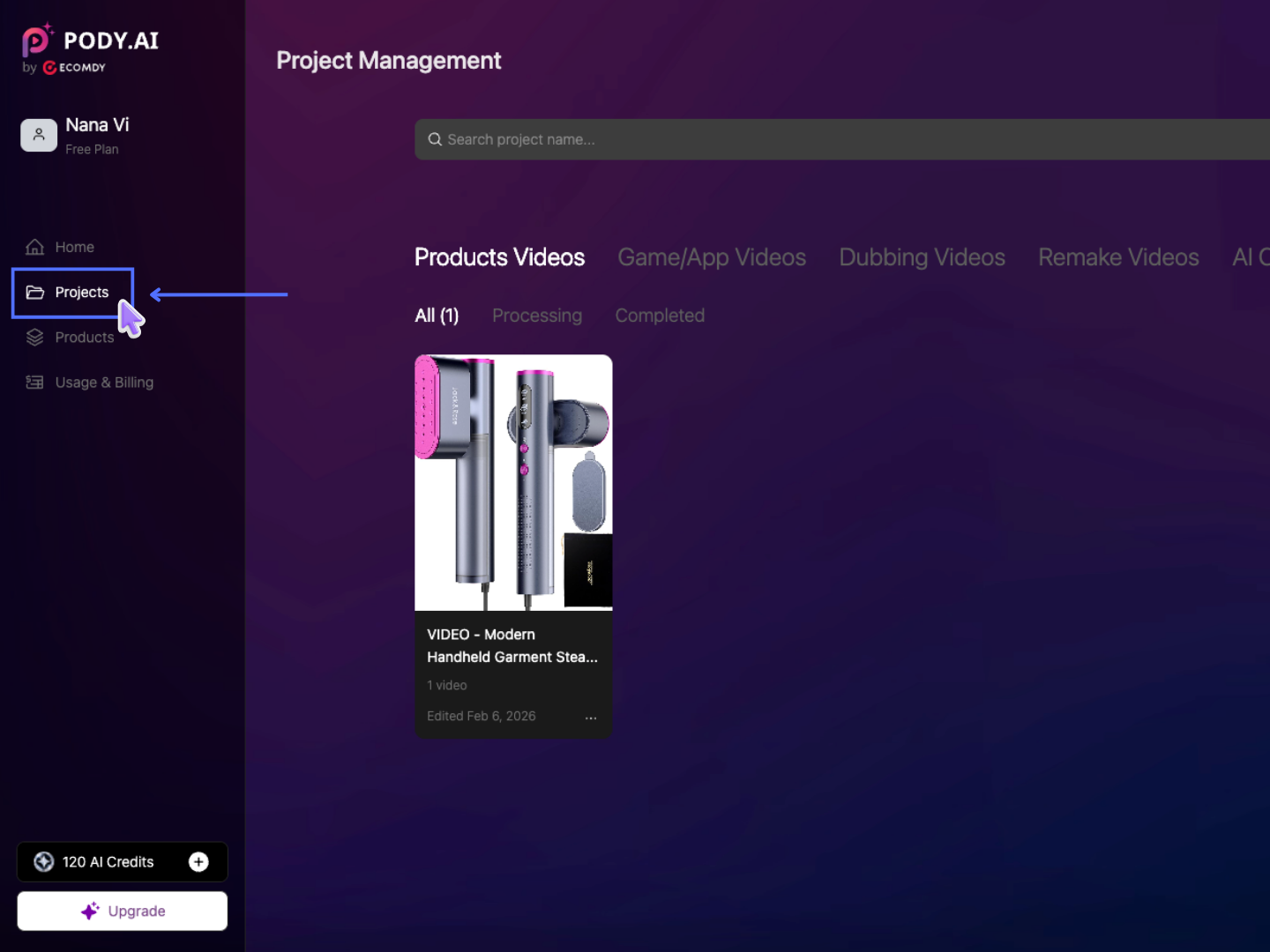
Task: Select the Products Videos tab
Action: tap(499, 257)
